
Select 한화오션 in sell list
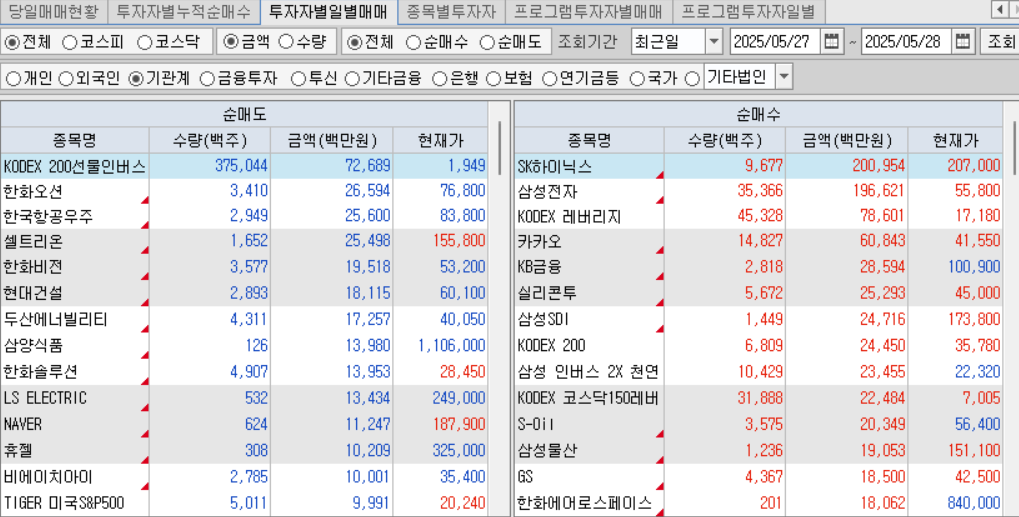(x=244, y=191)
